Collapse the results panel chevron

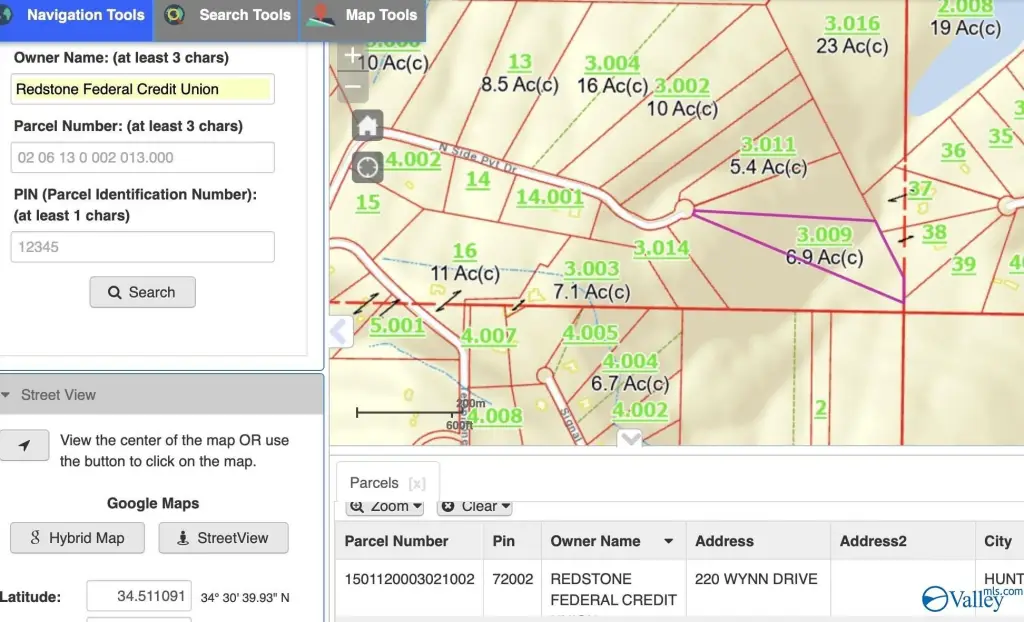click(630, 438)
